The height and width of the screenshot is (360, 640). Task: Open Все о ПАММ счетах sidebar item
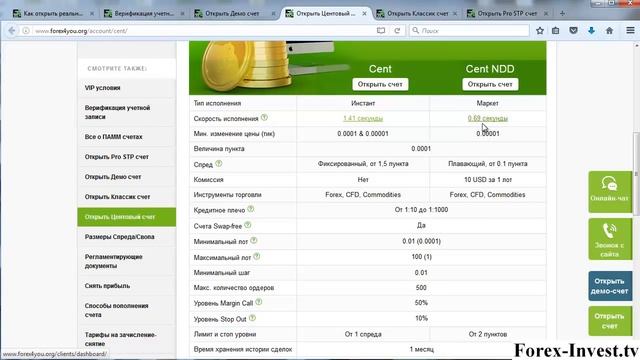coord(127,137)
